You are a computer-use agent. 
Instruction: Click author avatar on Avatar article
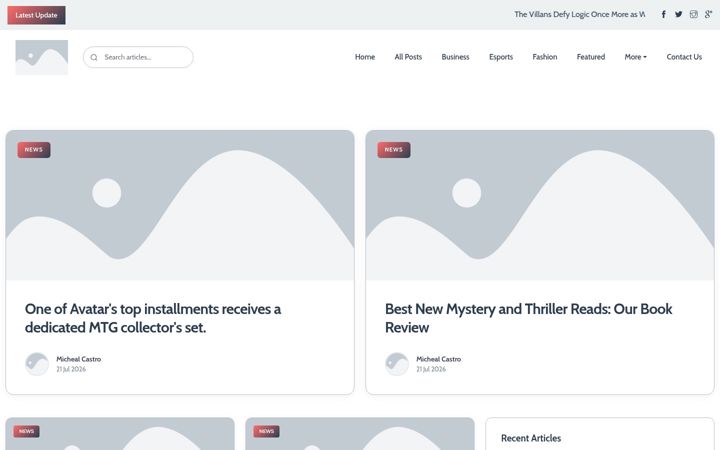click(37, 364)
